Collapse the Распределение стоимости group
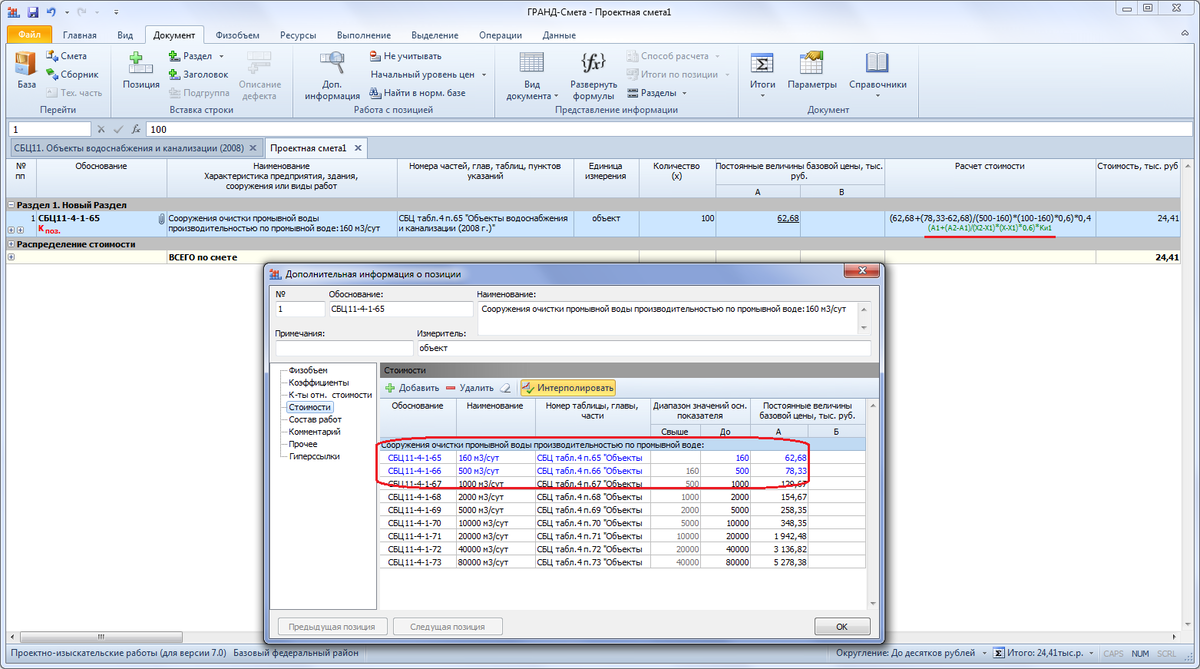Viewport: 1200px width, 669px height. coord(11,244)
